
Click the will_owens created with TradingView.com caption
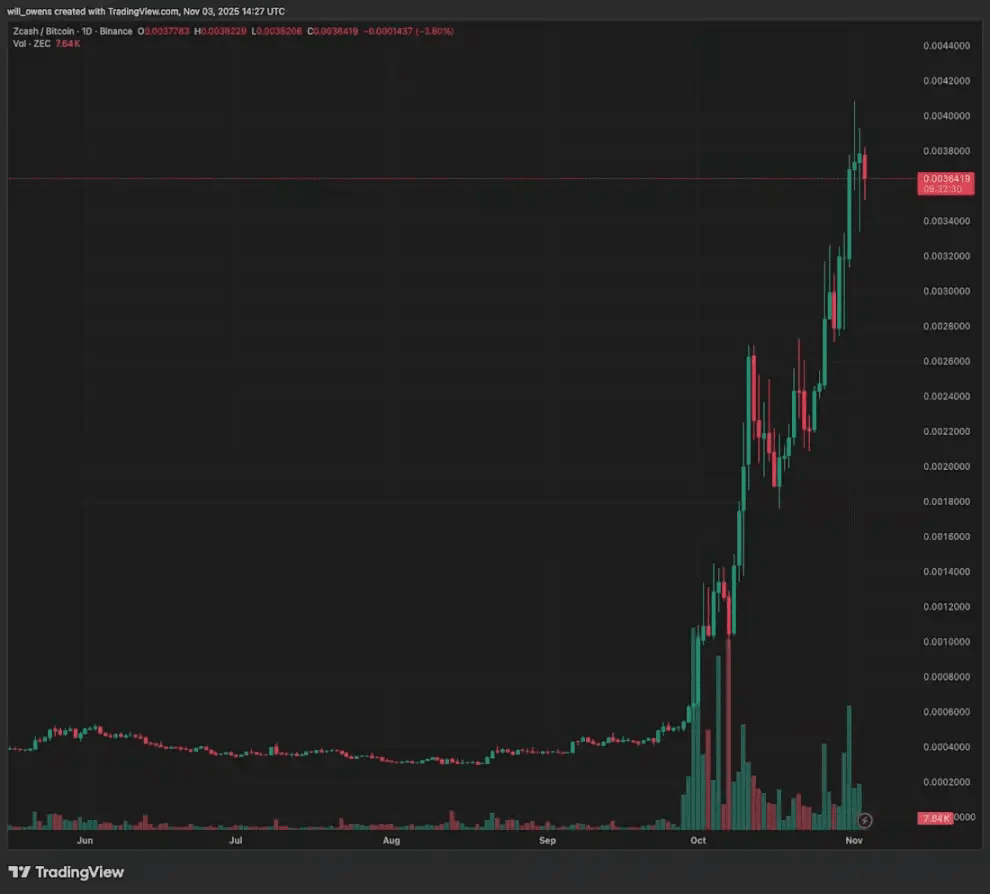point(146,11)
